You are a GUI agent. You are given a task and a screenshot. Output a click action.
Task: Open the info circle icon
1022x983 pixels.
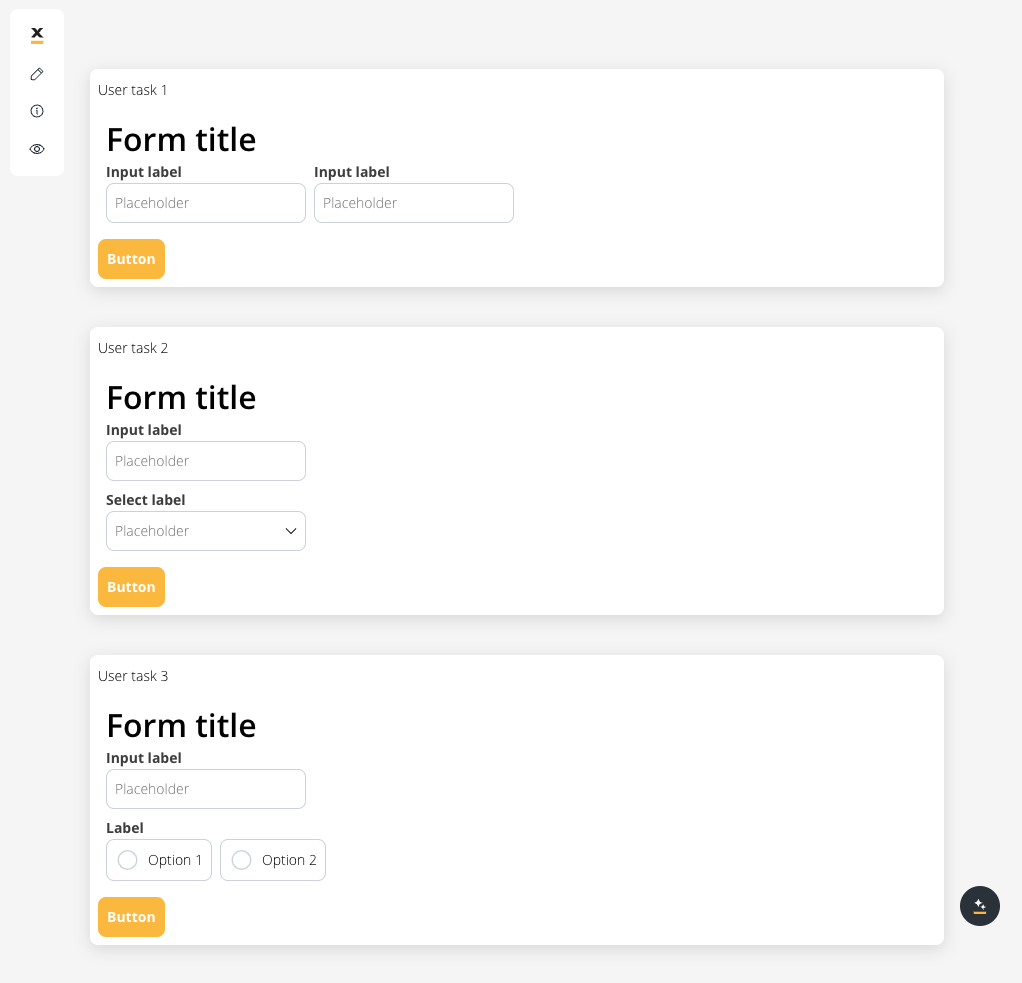point(37,111)
